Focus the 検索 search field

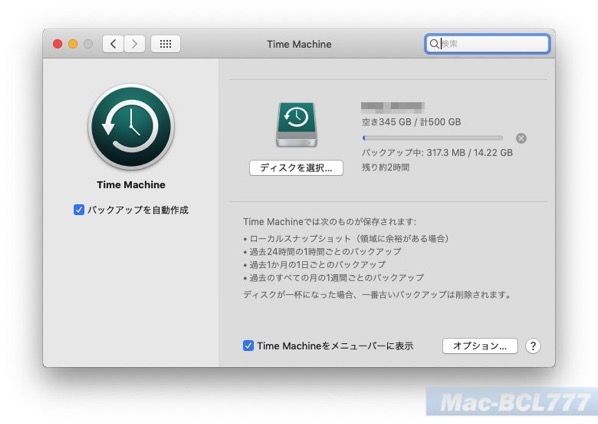(x=487, y=43)
